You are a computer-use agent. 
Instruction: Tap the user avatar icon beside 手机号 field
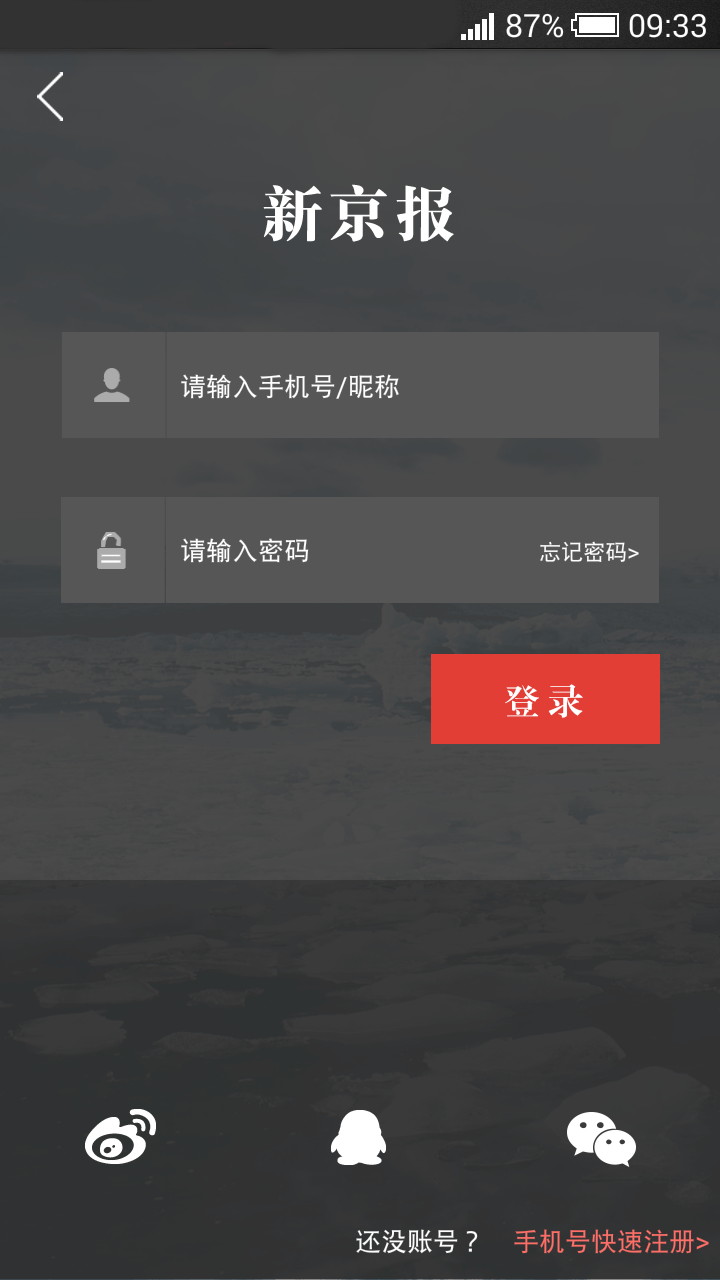[x=112, y=385]
